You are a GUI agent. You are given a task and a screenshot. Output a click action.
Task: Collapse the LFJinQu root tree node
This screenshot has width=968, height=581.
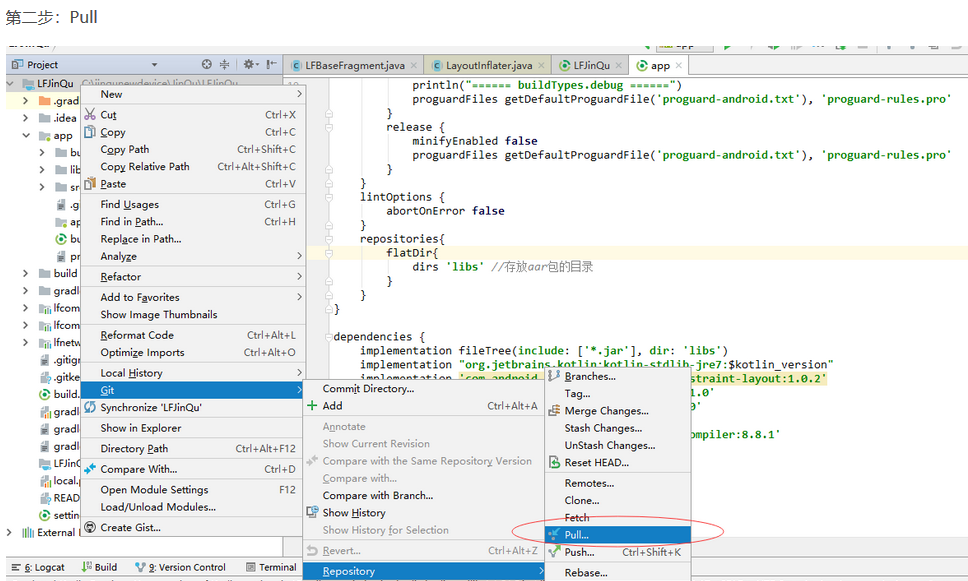10,83
